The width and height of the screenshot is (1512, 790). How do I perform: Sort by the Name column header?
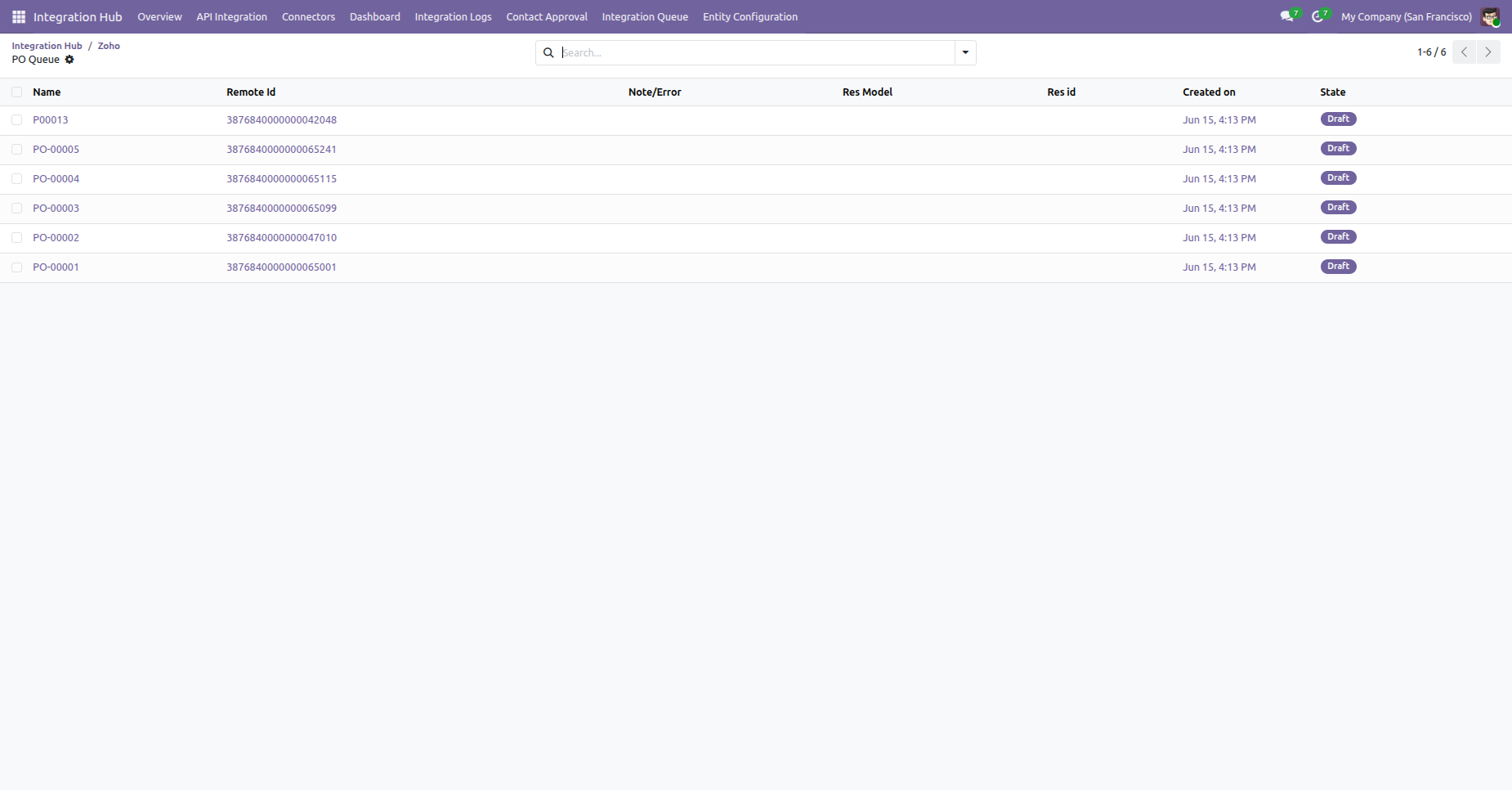click(x=47, y=92)
